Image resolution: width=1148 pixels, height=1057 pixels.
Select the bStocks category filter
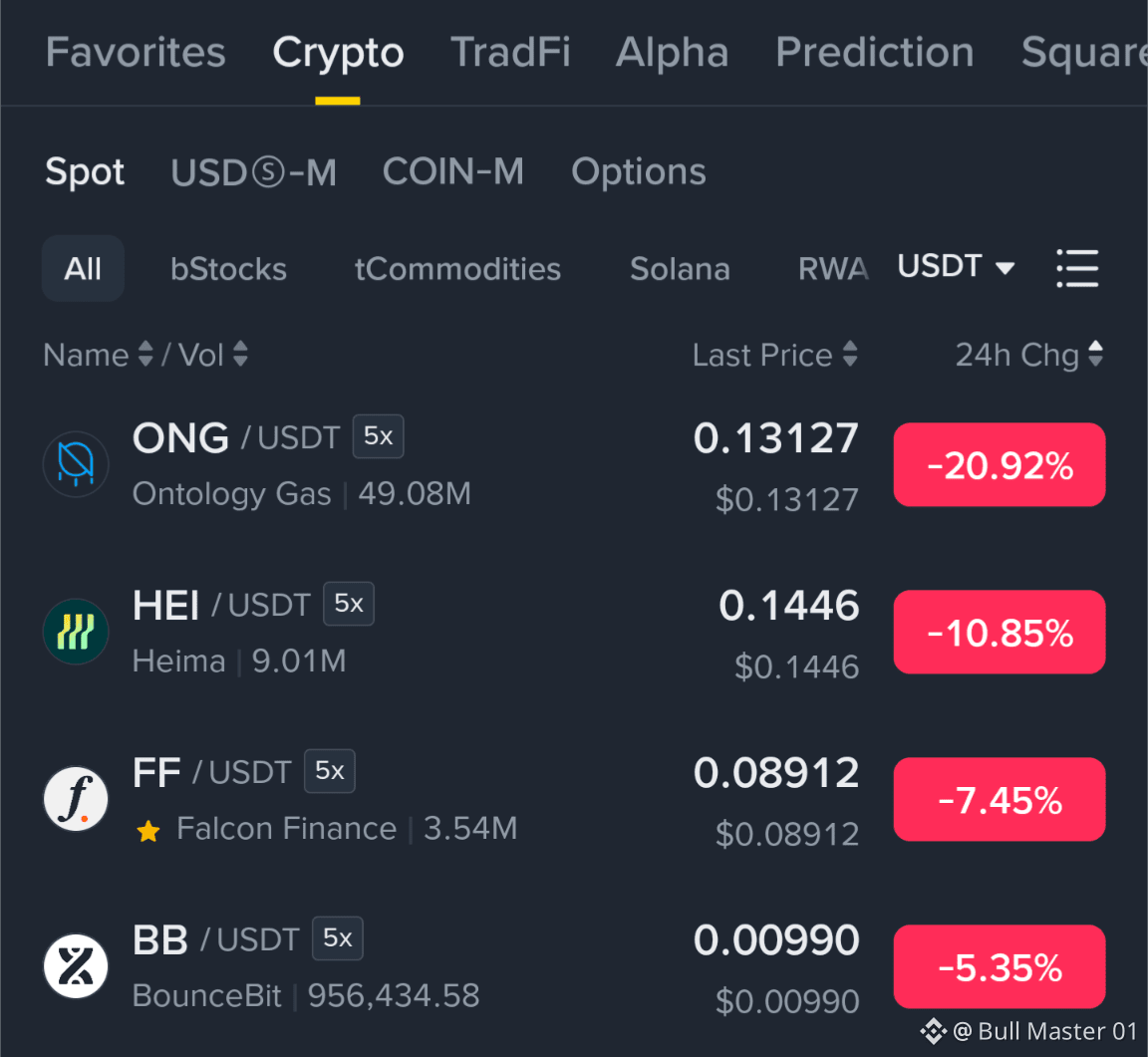coord(228,269)
